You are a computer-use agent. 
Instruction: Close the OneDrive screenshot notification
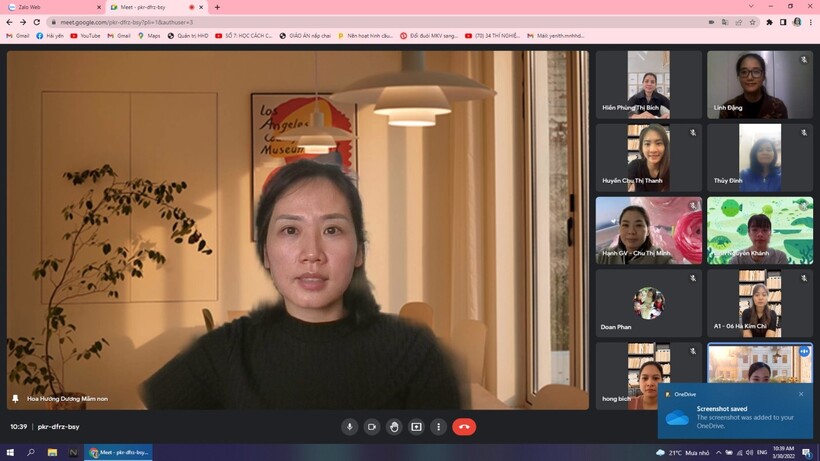(x=801, y=394)
